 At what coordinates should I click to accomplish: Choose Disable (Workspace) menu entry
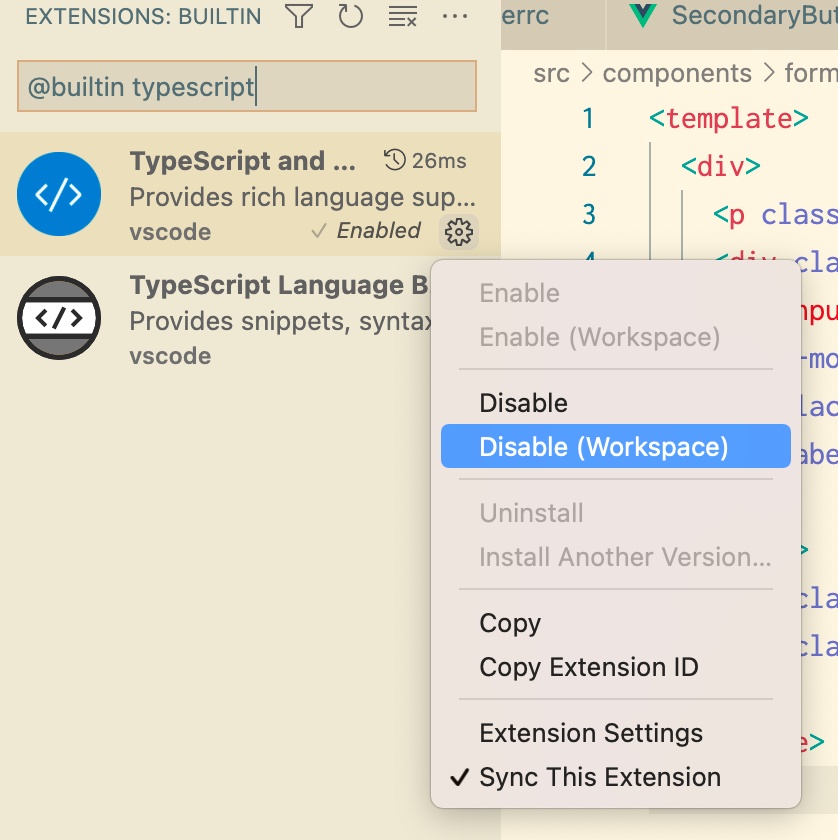pyautogui.click(x=616, y=446)
